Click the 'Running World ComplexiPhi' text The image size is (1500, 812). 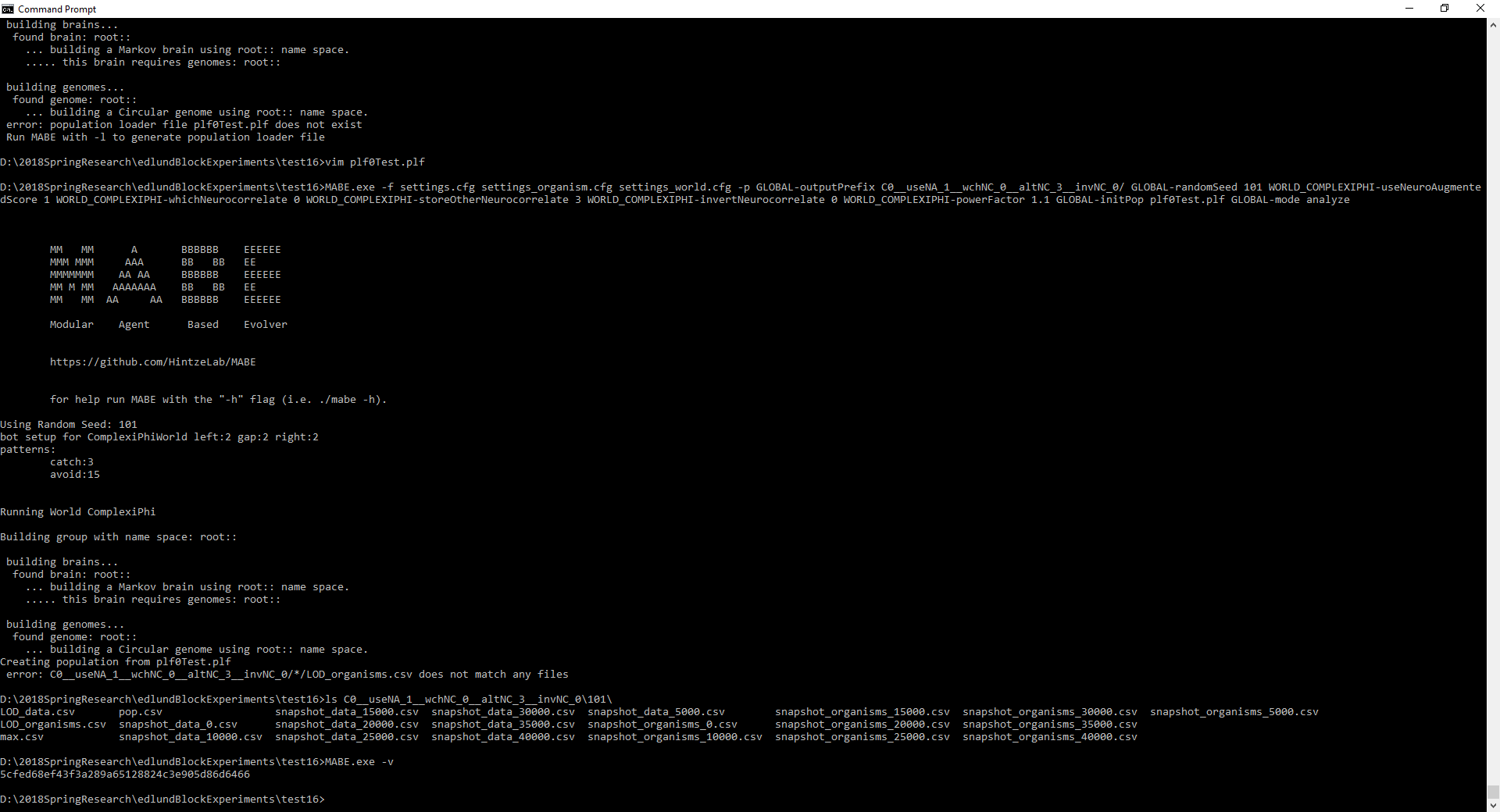click(x=77, y=511)
